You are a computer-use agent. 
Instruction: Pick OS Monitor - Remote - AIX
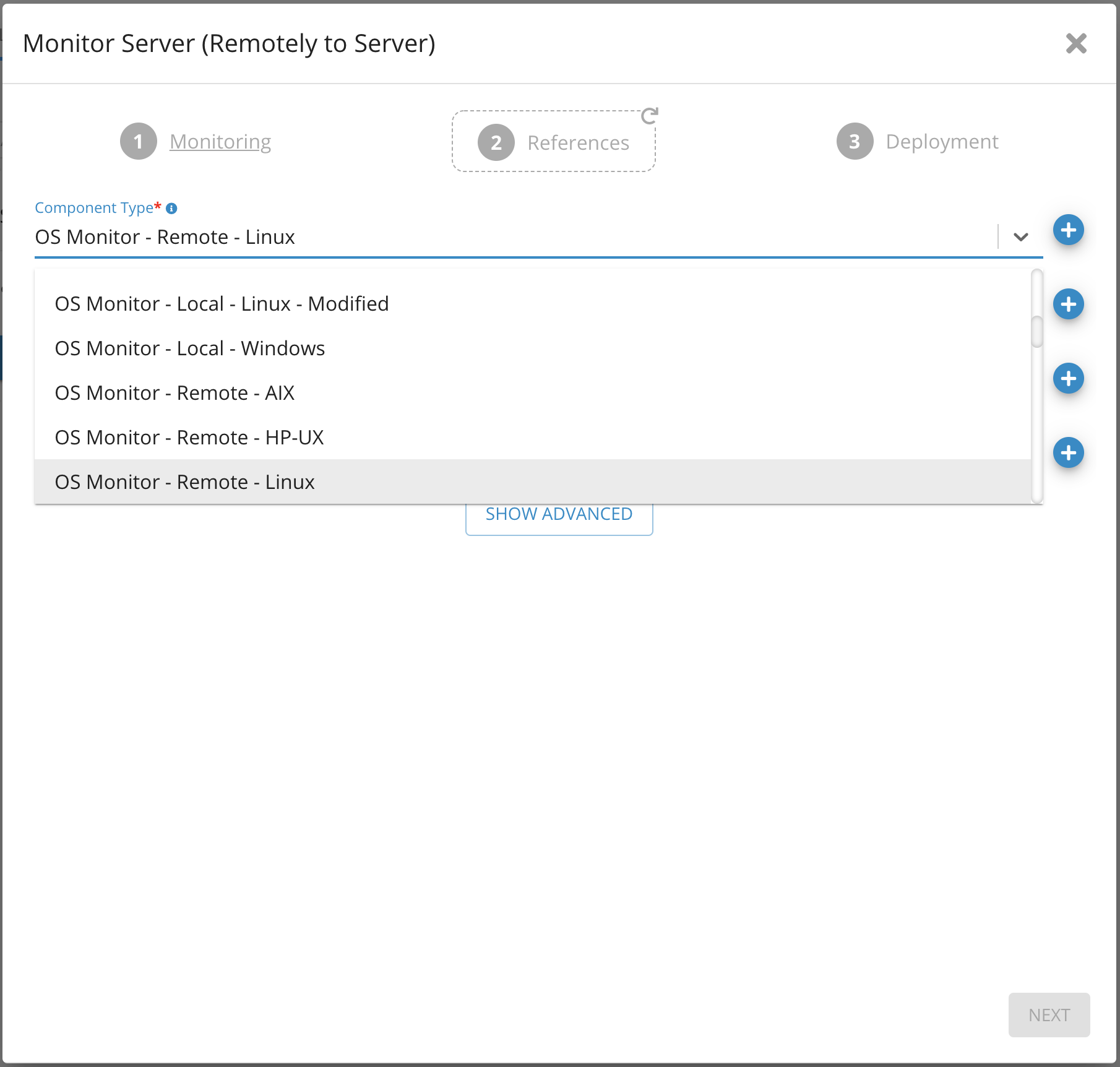click(174, 393)
